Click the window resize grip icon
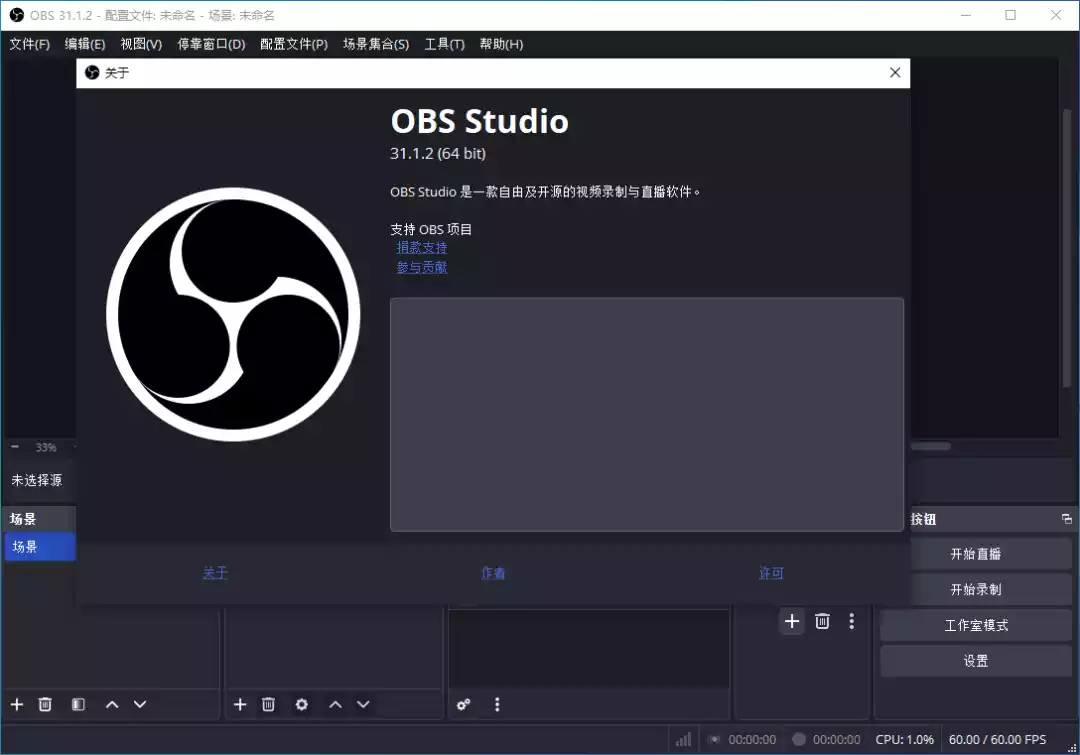Viewport: 1080px width, 755px height. tap(1072, 748)
